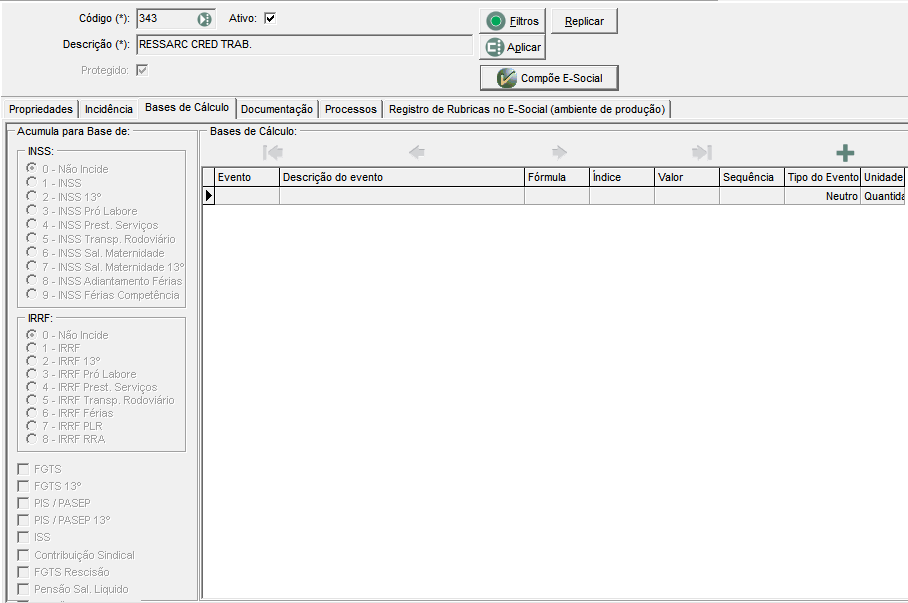908x603 pixels.
Task: Click the current row indicator arrow
Action: 208,196
